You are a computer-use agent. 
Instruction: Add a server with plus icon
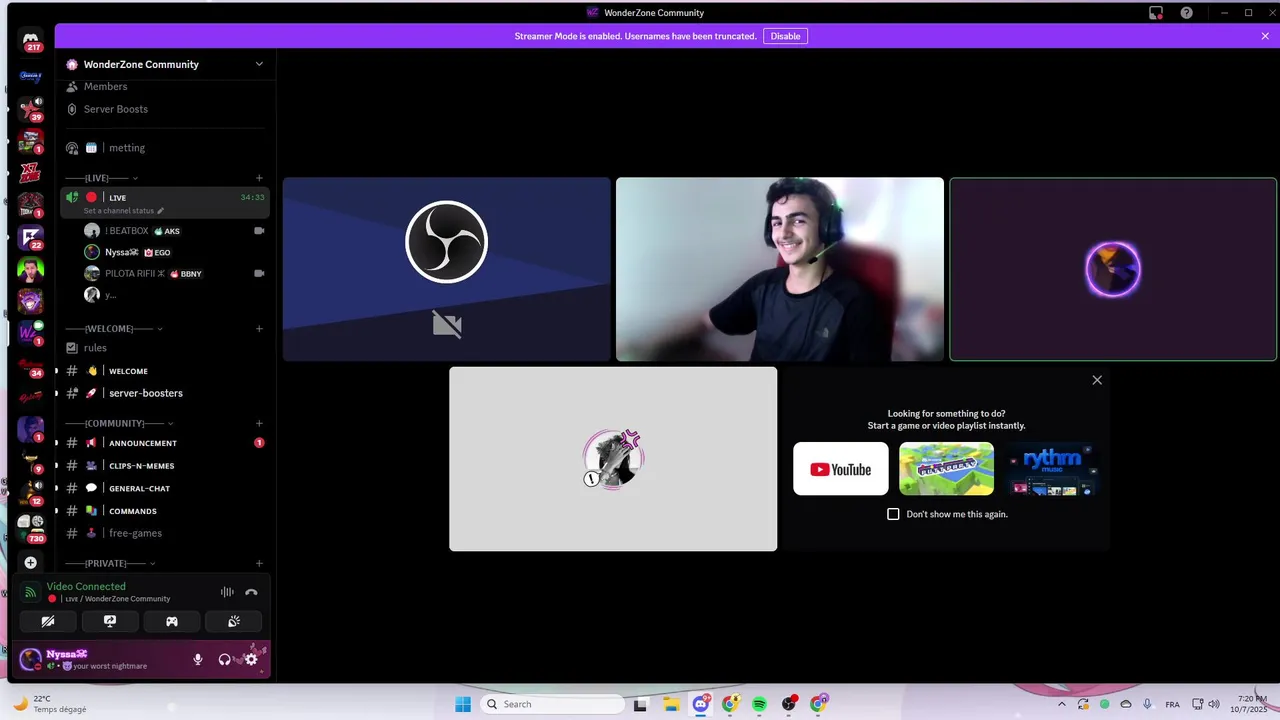(31, 563)
